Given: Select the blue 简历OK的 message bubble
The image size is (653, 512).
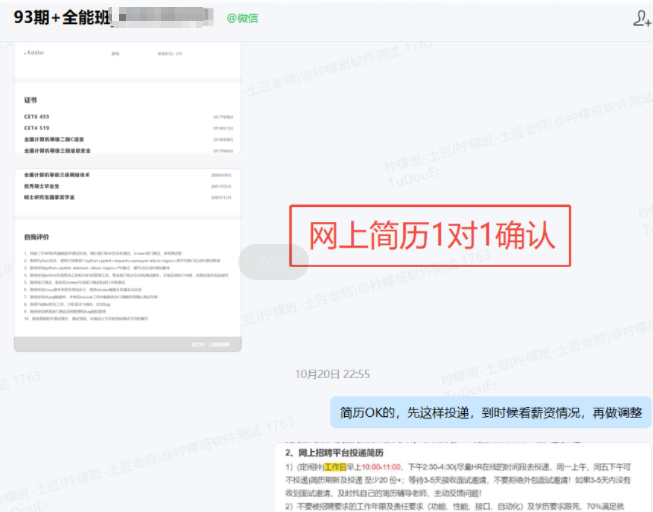Looking at the screenshot, I should (x=490, y=412).
